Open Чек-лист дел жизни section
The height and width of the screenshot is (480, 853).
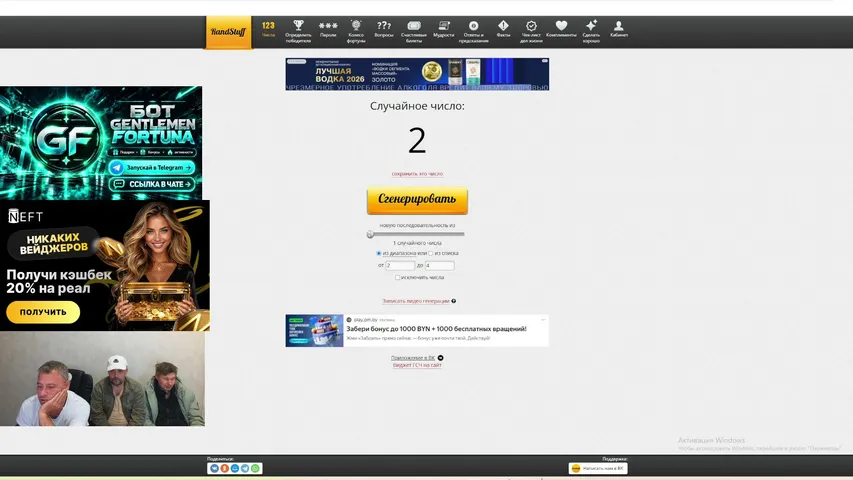click(531, 32)
